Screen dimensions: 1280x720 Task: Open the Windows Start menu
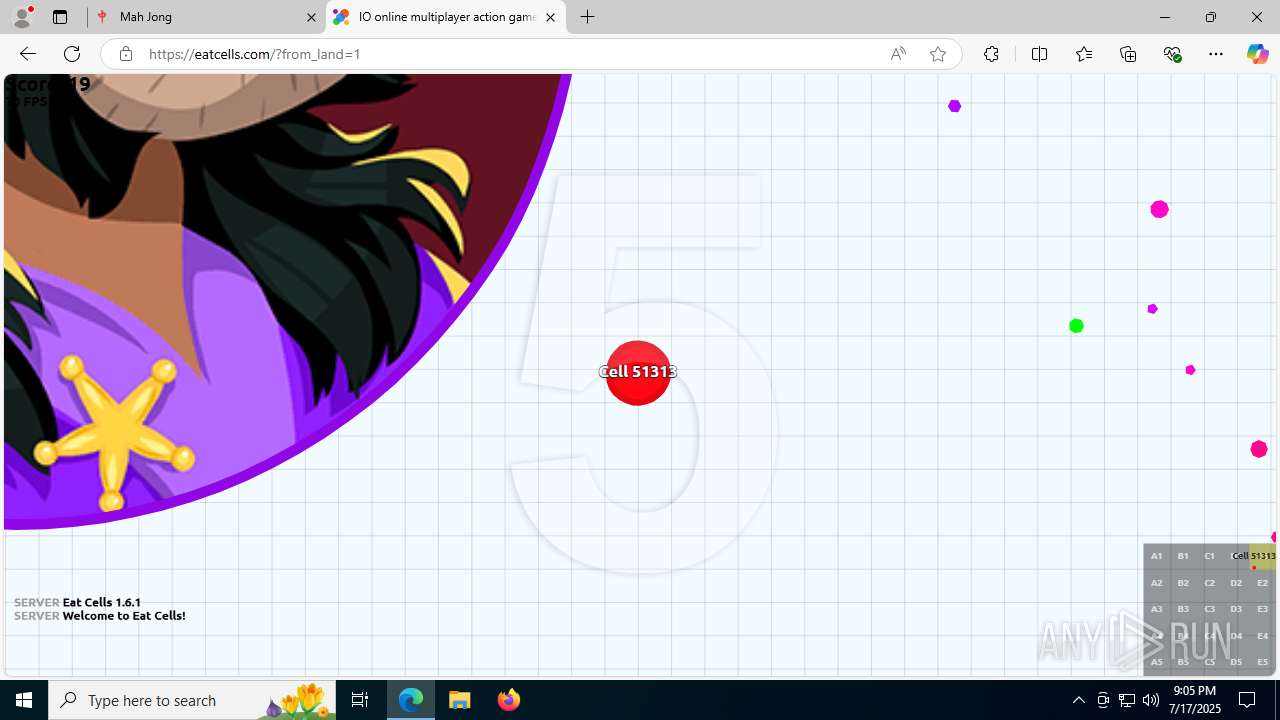point(24,700)
